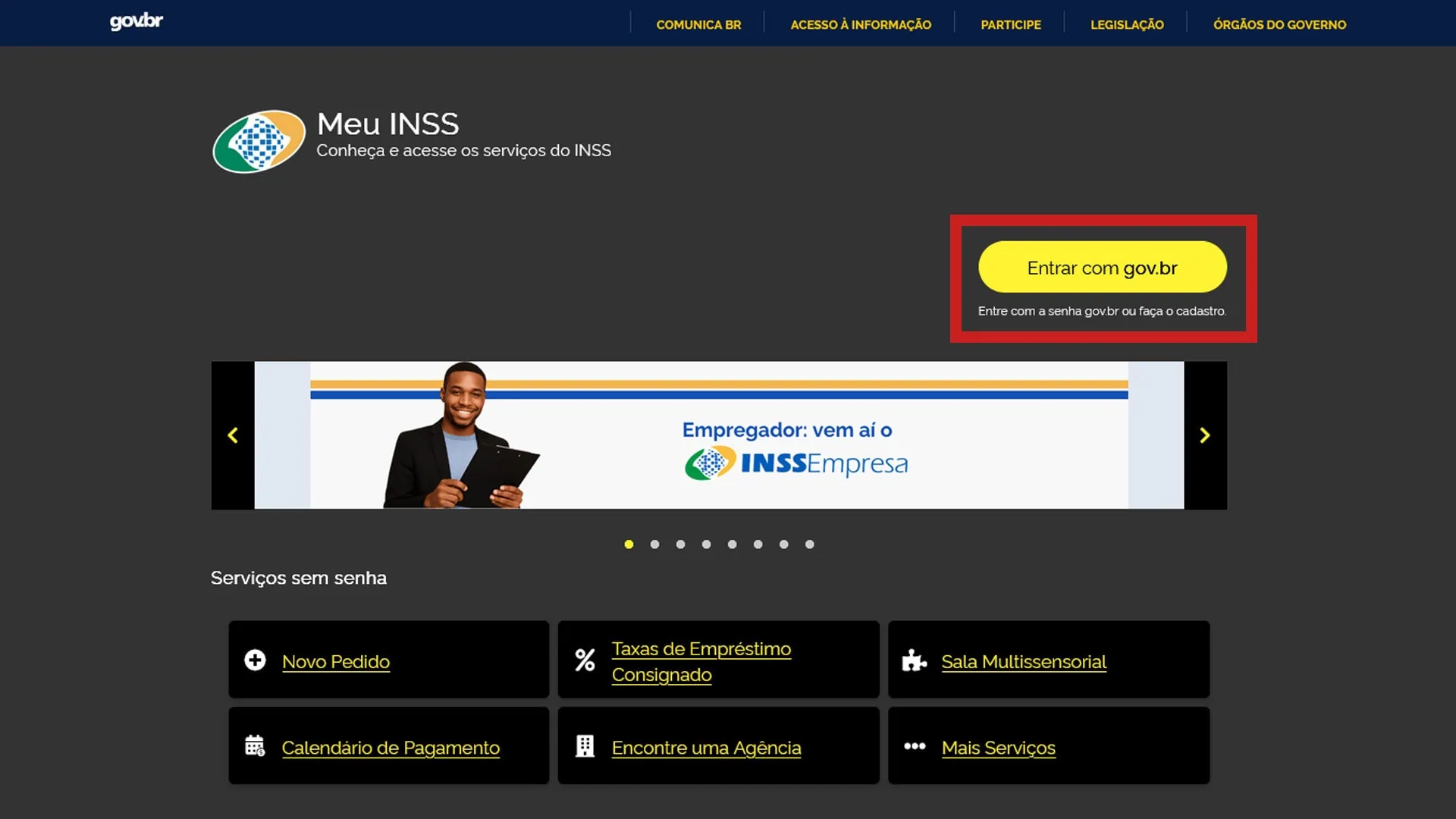The image size is (1456, 819).
Task: Open the Legislação menu item
Action: pyautogui.click(x=1127, y=24)
